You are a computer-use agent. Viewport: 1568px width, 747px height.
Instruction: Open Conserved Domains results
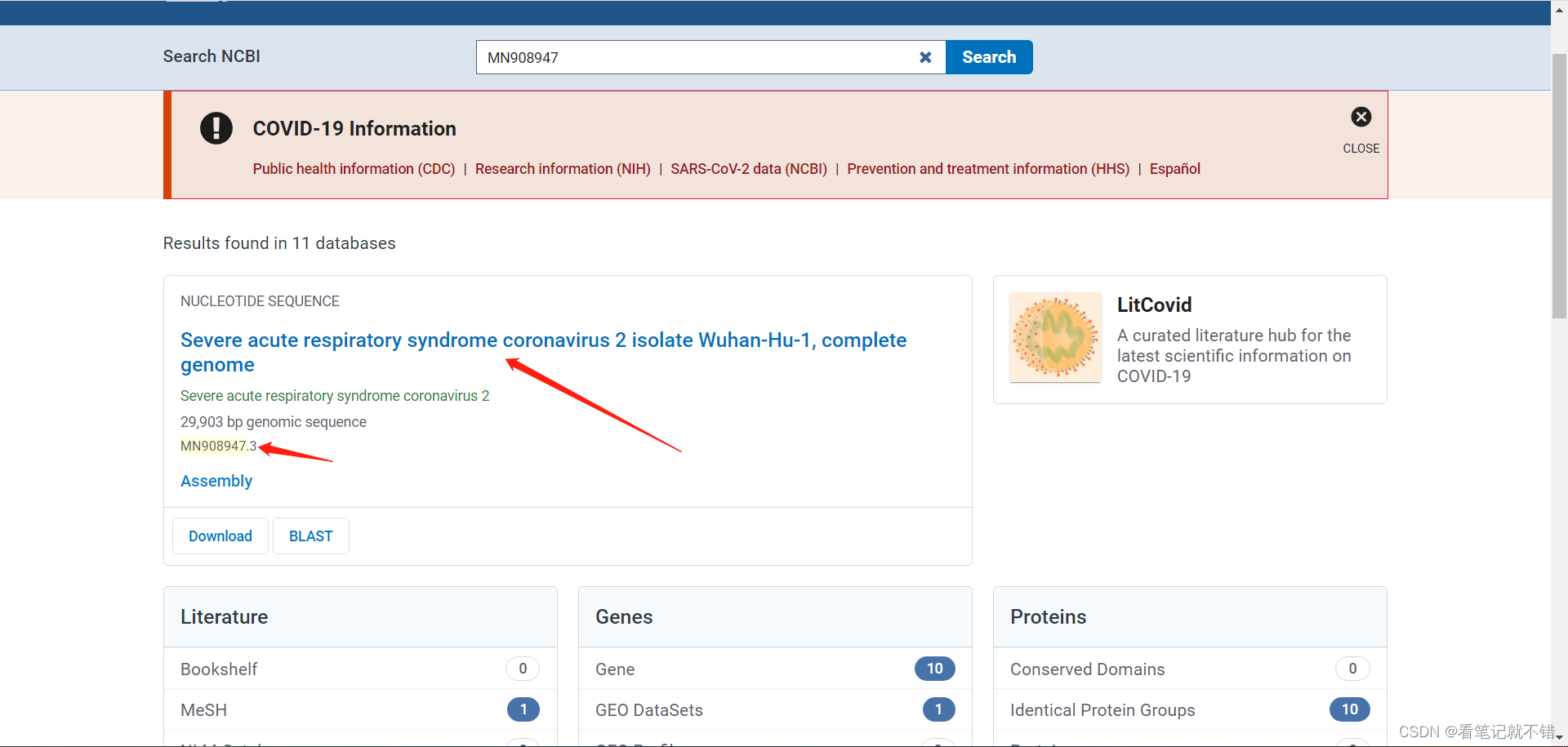coord(1190,669)
